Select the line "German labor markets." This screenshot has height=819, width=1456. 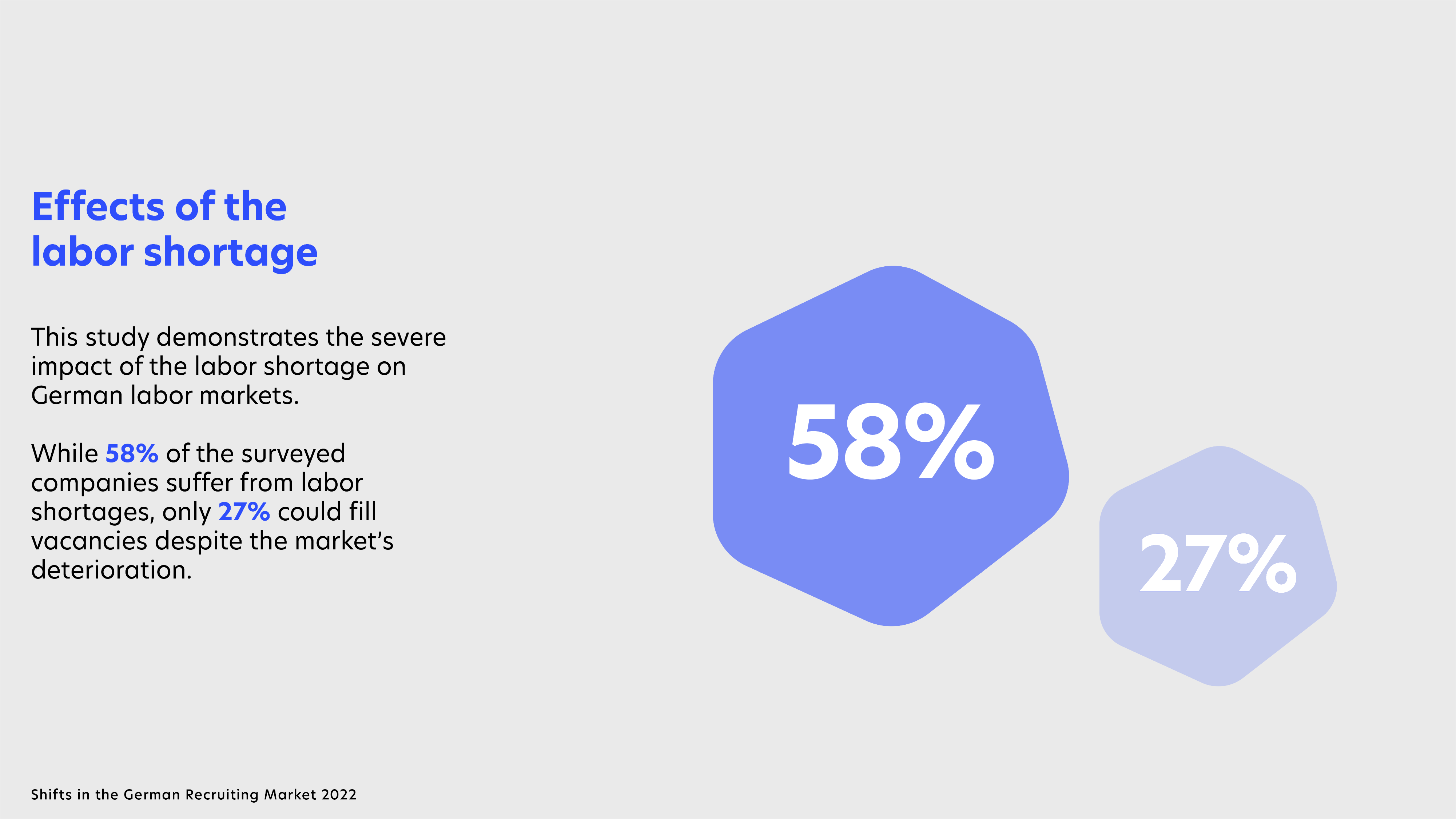[x=164, y=395]
